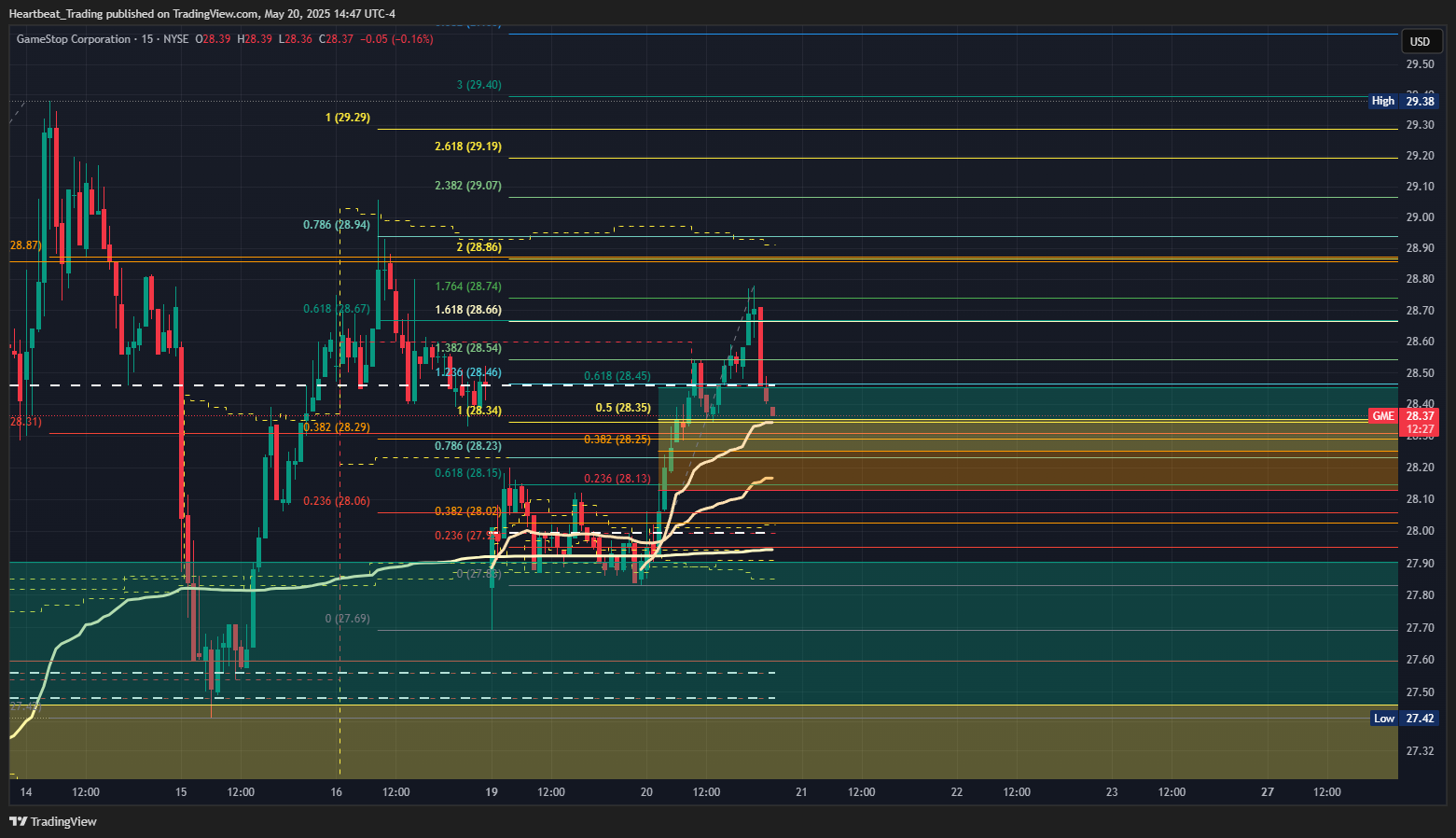Select the Fibonacci label 0.382 (28.25)
1456x838 pixels.
click(x=617, y=440)
